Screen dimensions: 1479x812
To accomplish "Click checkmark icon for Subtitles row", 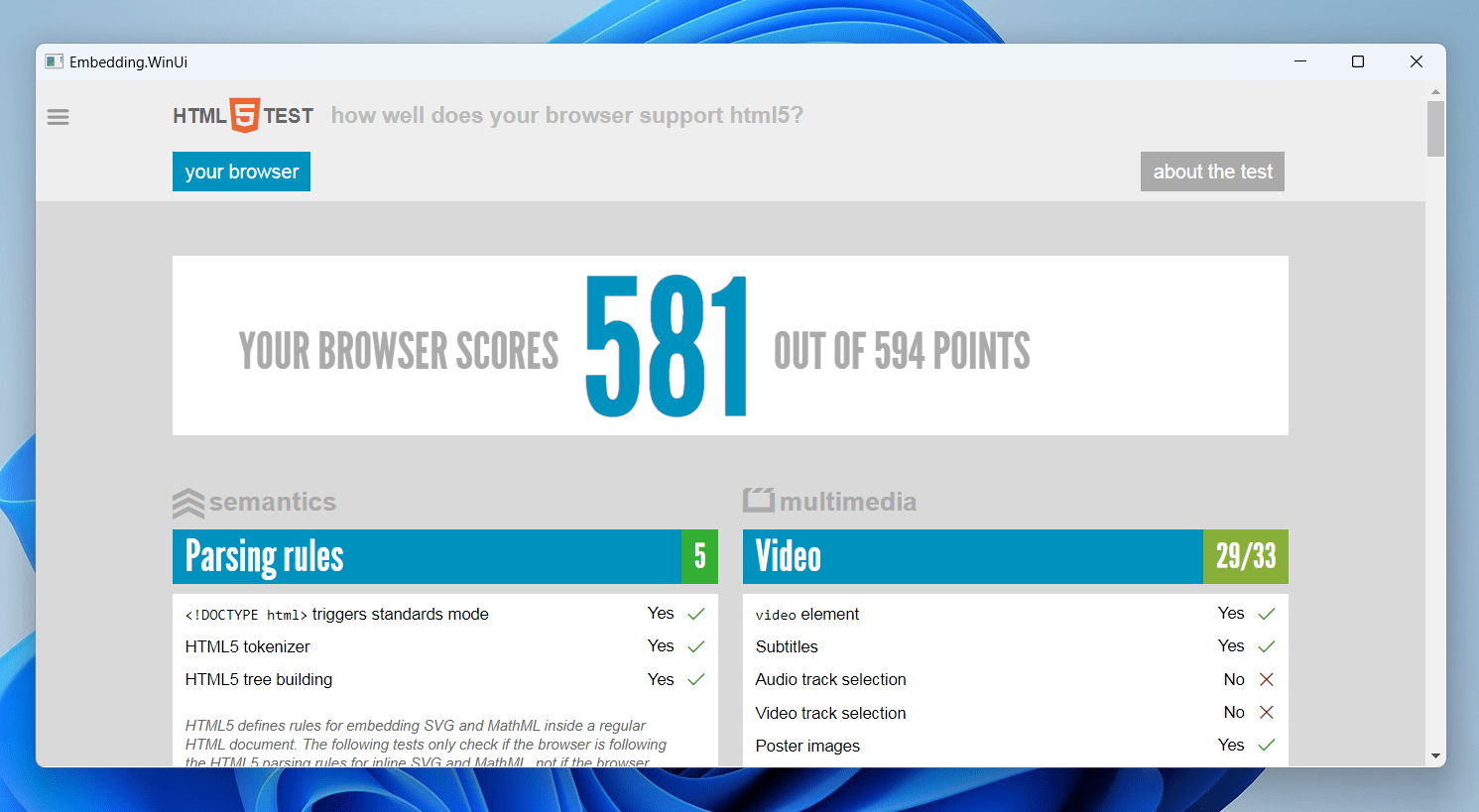I will click(x=1267, y=646).
